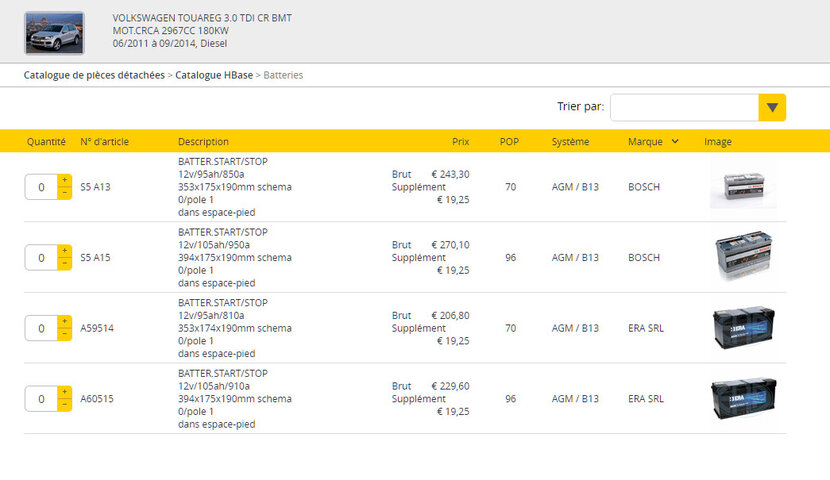Focus quantity input for article A60515
Viewport: 830px width, 480px height.
pyautogui.click(x=41, y=398)
